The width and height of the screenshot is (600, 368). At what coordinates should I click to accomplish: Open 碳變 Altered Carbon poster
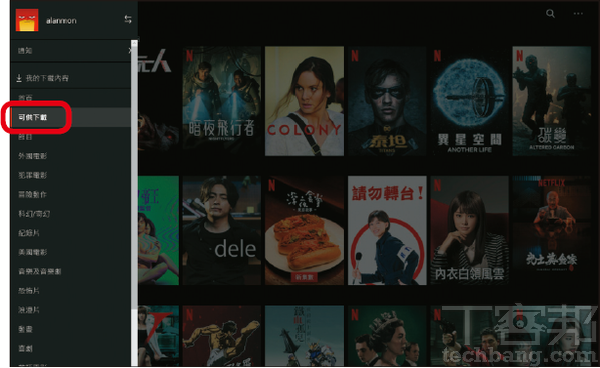pyautogui.click(x=552, y=101)
